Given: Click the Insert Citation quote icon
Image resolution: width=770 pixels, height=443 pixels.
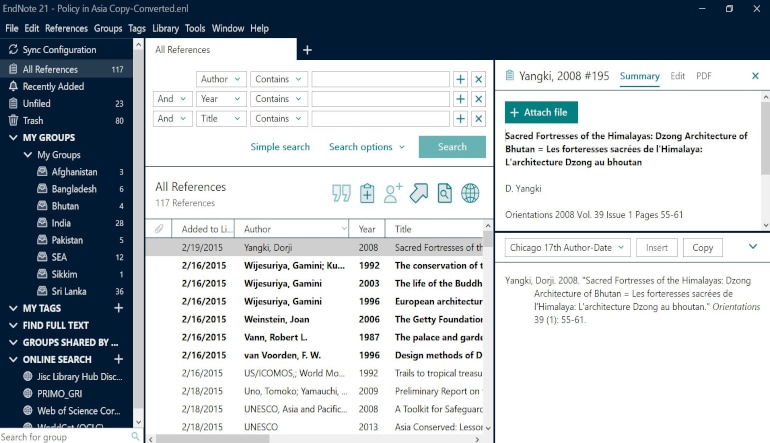Looking at the screenshot, I should click(x=341, y=193).
